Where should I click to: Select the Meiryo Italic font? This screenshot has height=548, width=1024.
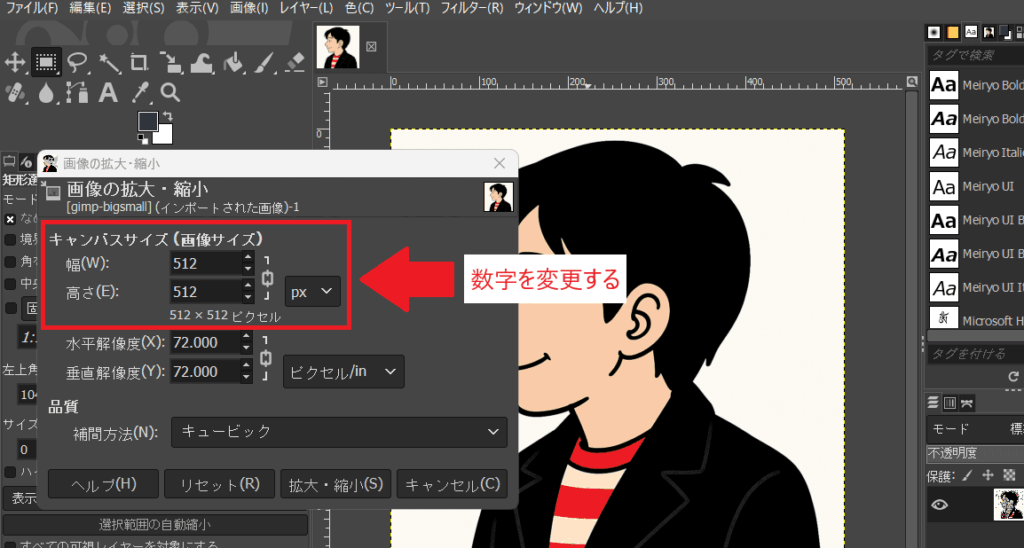976,152
